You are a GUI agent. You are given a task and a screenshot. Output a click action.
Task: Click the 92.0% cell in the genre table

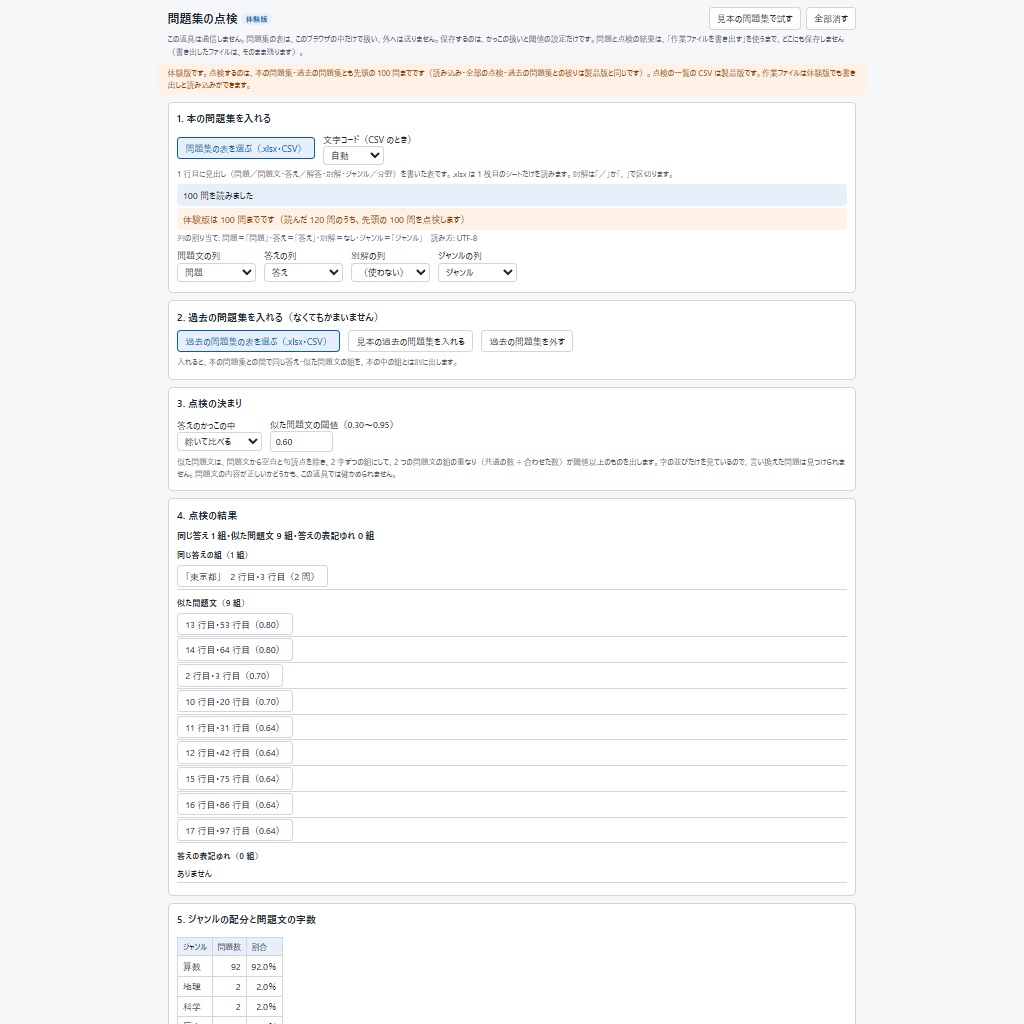click(264, 967)
